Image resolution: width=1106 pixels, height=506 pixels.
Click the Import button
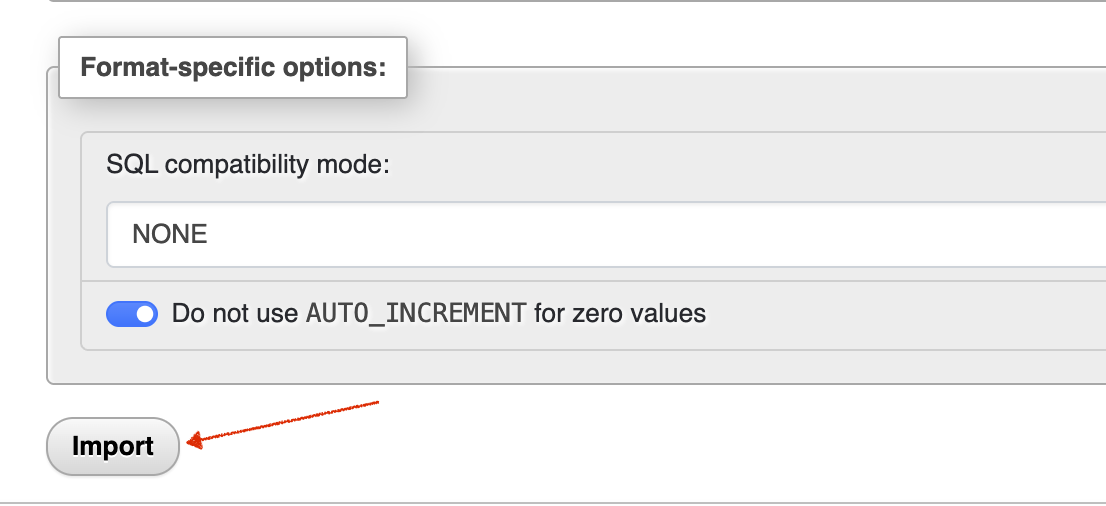(x=113, y=446)
